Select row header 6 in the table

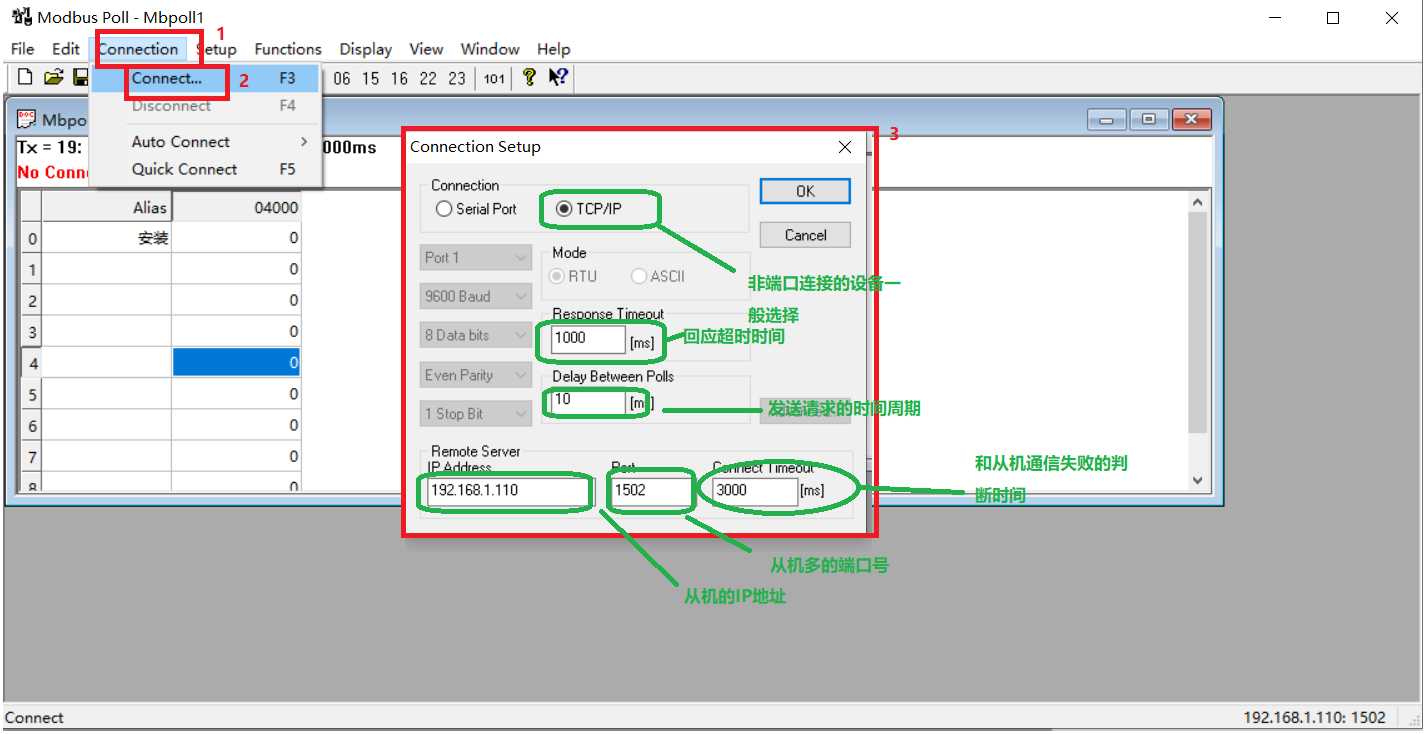32,425
